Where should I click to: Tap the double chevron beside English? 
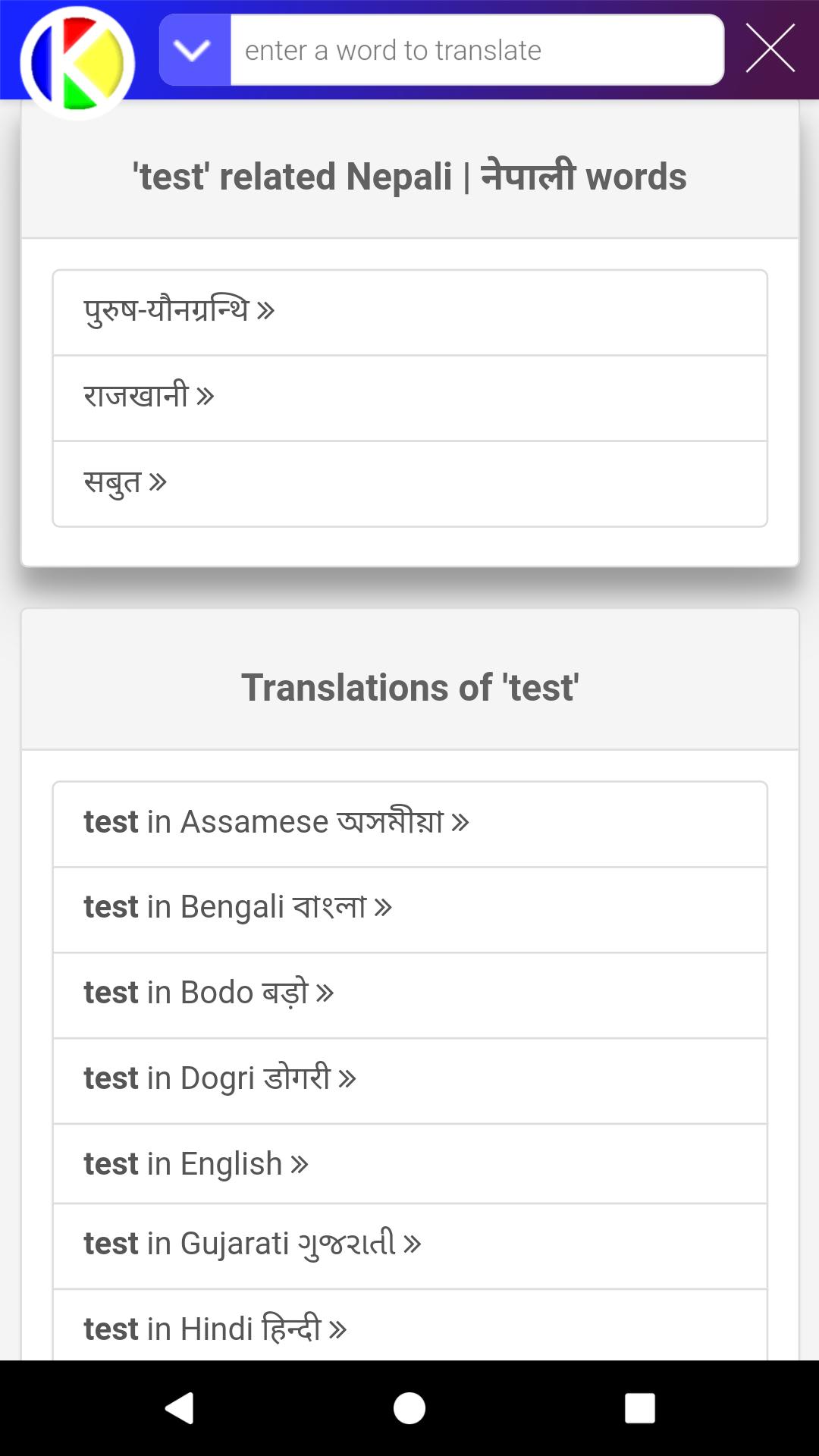coord(300,1164)
